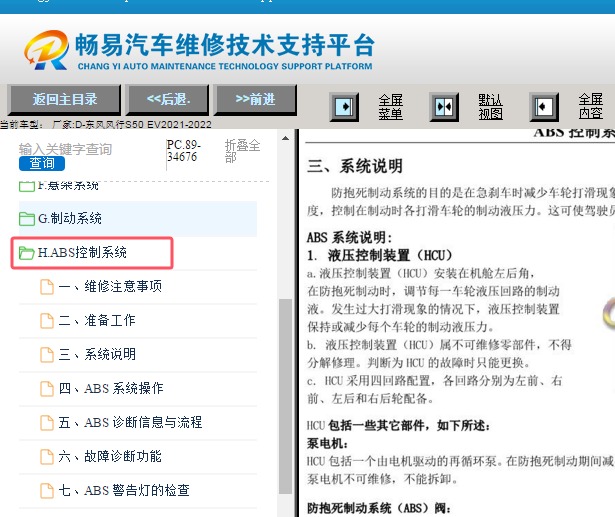The height and width of the screenshot is (517, 615).
Task: Focus the 输入关键字查询 keyword field
Action: [66, 149]
